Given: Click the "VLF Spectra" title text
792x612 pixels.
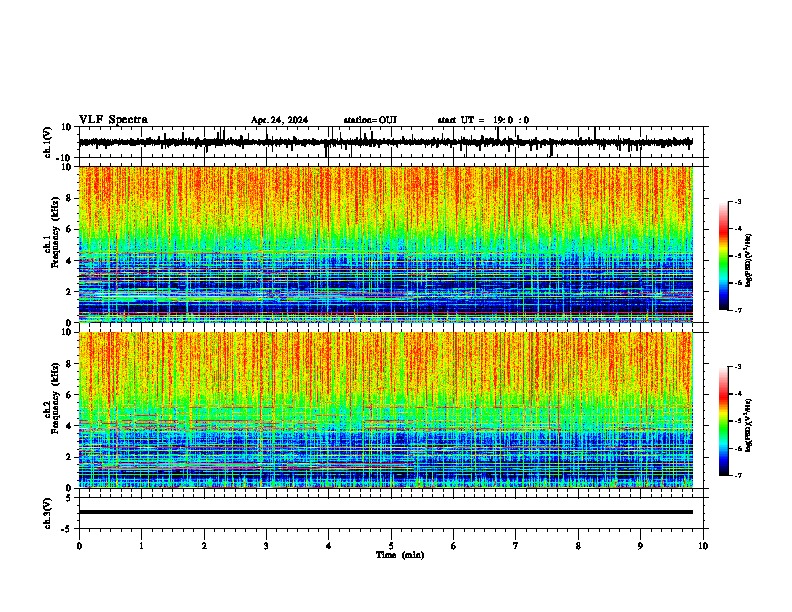Looking at the screenshot, I should click(x=113, y=119).
